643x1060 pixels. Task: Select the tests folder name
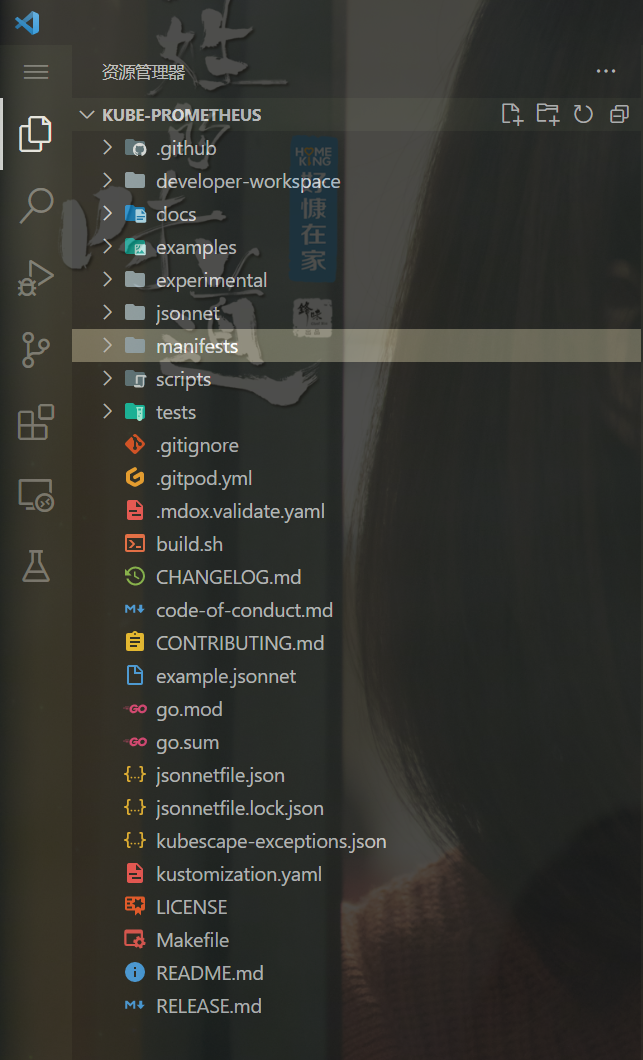tap(176, 412)
